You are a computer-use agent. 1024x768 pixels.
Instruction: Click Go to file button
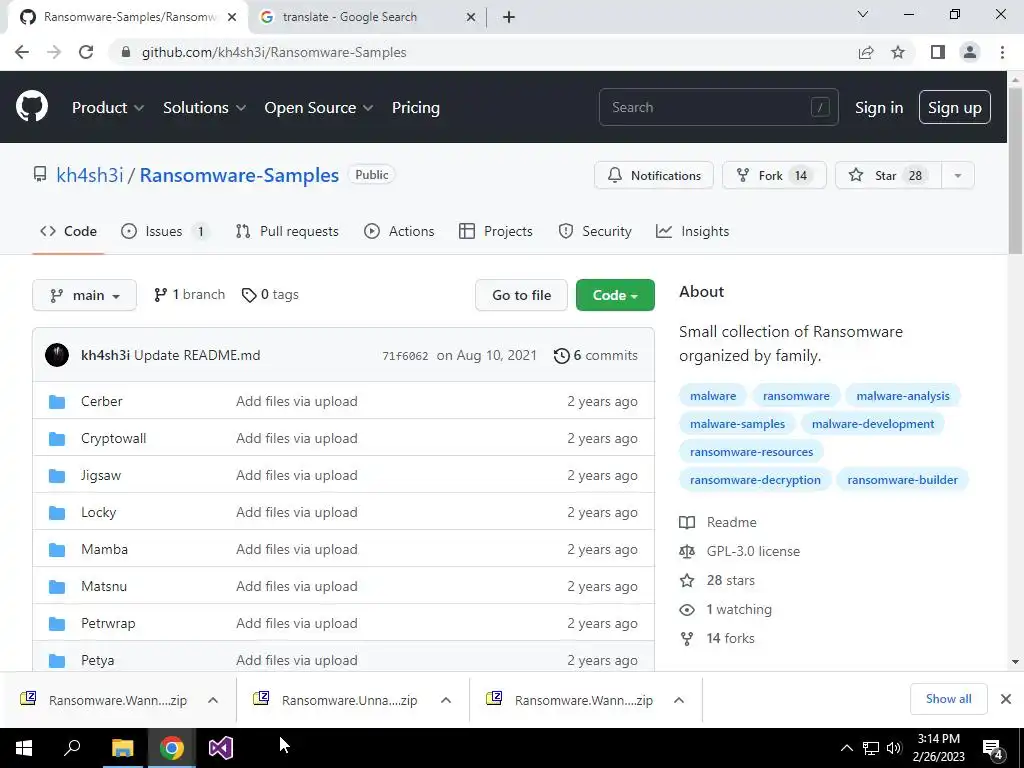521,295
